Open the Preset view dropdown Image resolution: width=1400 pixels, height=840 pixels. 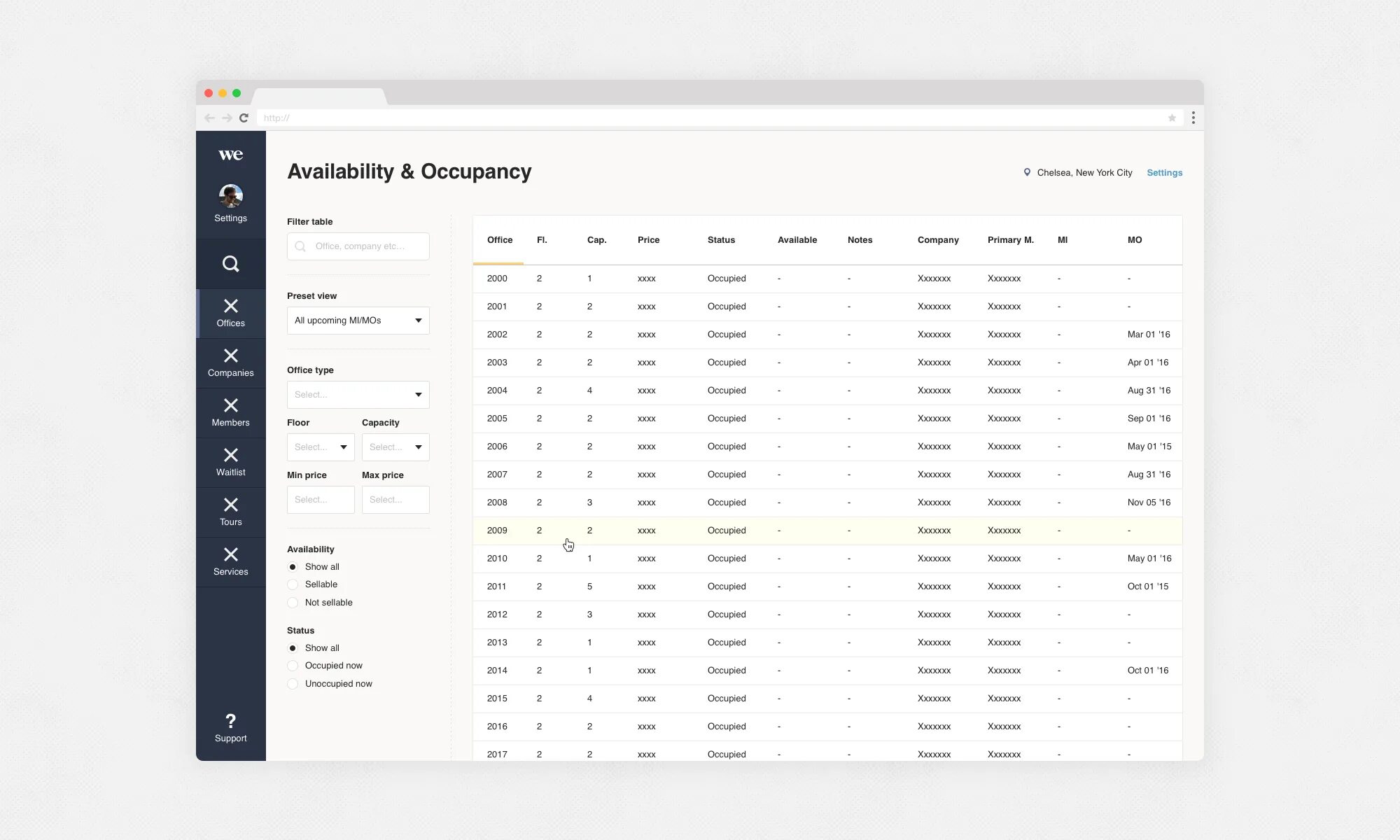coord(358,321)
